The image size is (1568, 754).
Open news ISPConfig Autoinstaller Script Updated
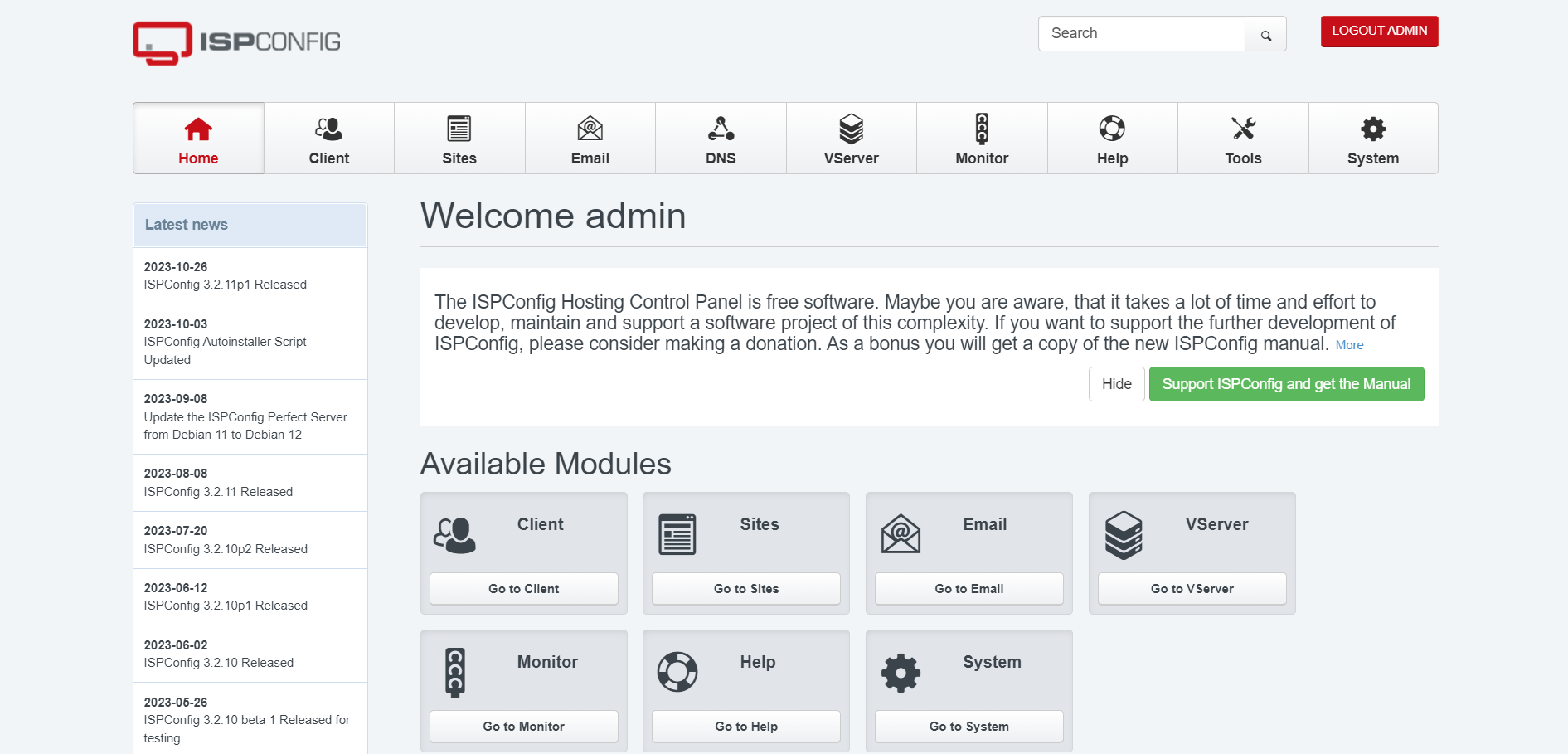coord(250,342)
